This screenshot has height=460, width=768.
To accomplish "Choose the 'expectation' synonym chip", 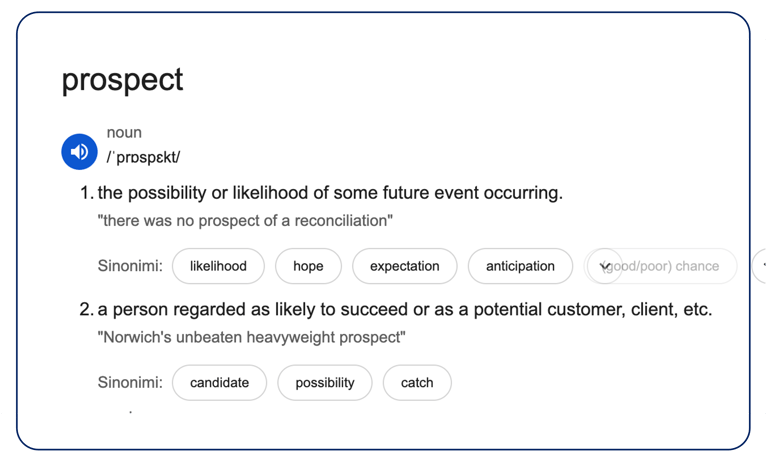I will [404, 266].
